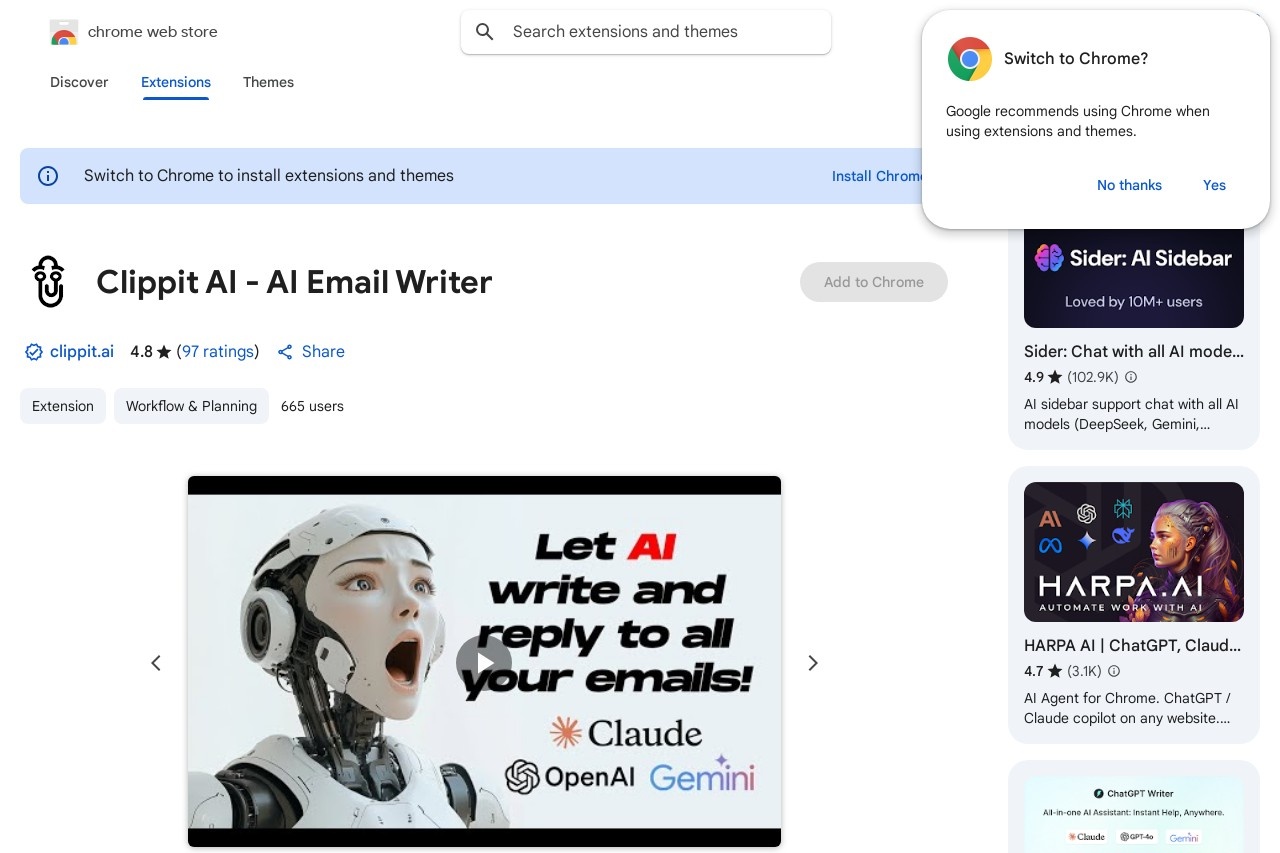This screenshot has width=1280, height=853.
Task: Show next screenshot with right arrow
Action: (x=813, y=662)
